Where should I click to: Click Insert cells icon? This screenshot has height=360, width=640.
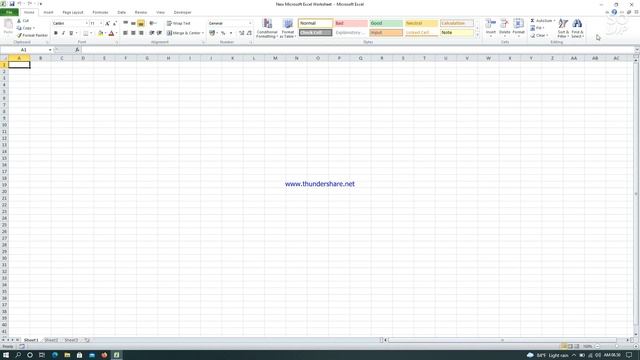(x=491, y=28)
